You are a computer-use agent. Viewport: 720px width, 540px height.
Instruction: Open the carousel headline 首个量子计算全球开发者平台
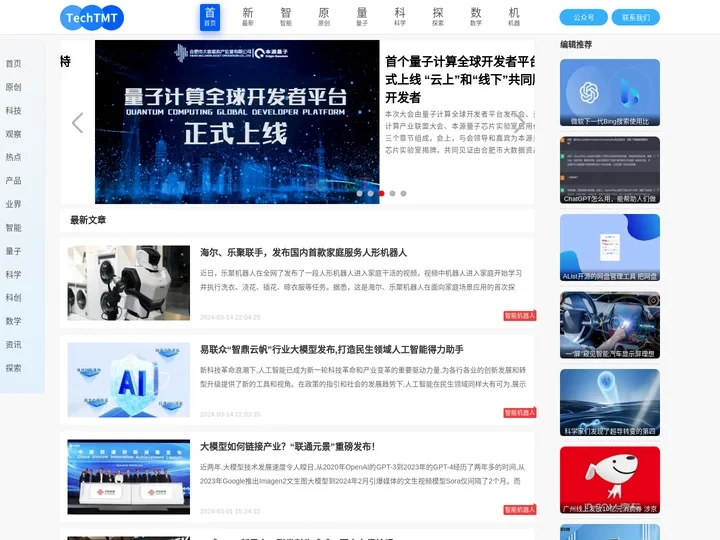[x=460, y=79]
